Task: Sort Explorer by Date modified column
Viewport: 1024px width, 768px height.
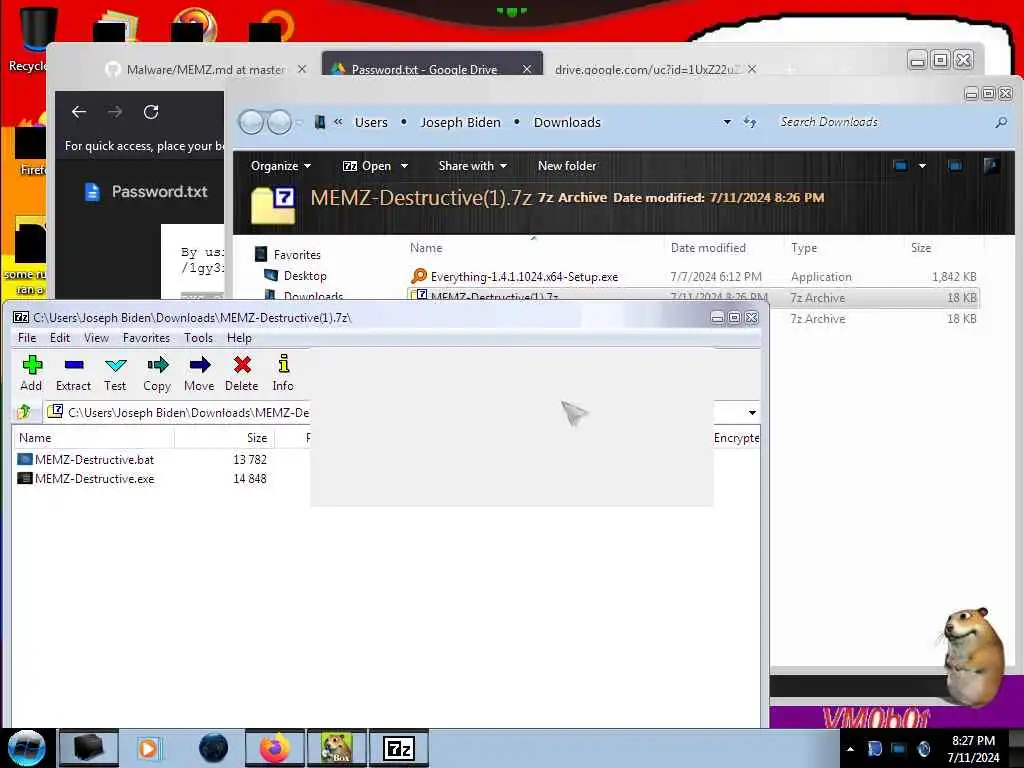Action: [708, 248]
